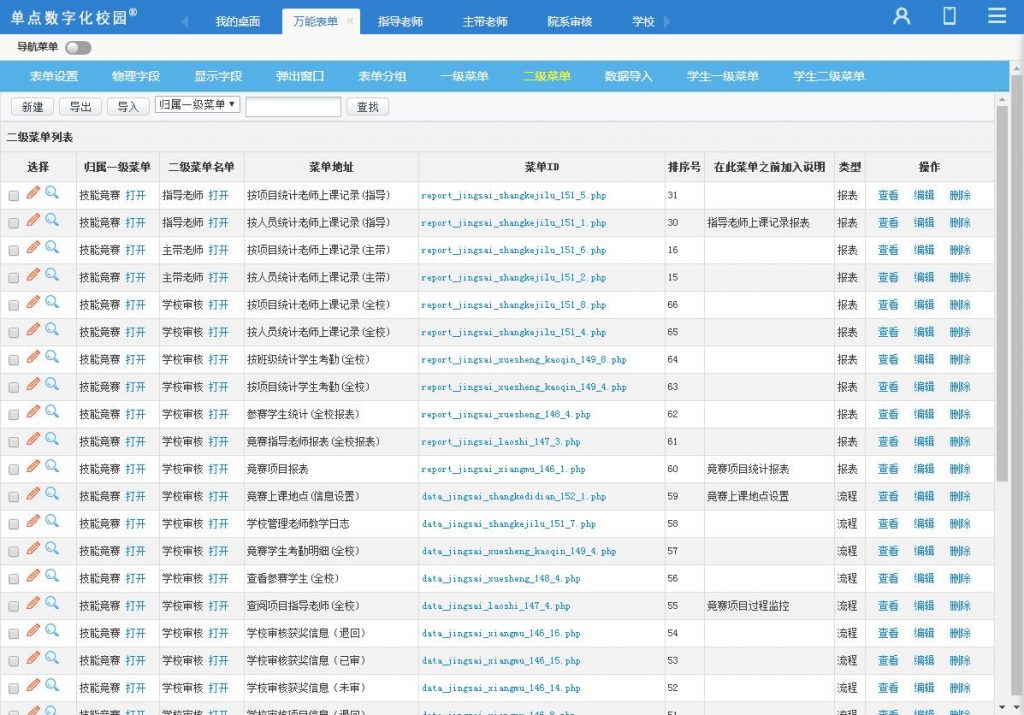Click magnifier icon in 竞赛项目报表 row
Image resolution: width=1024 pixels, height=715 pixels.
point(52,467)
